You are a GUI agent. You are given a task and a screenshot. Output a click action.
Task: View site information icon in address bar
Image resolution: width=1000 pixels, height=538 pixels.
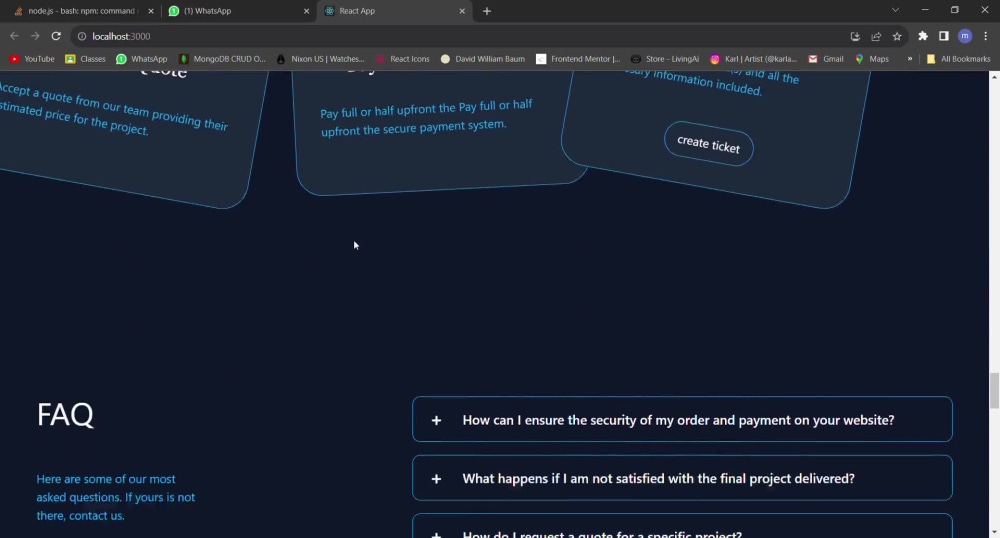(82, 36)
